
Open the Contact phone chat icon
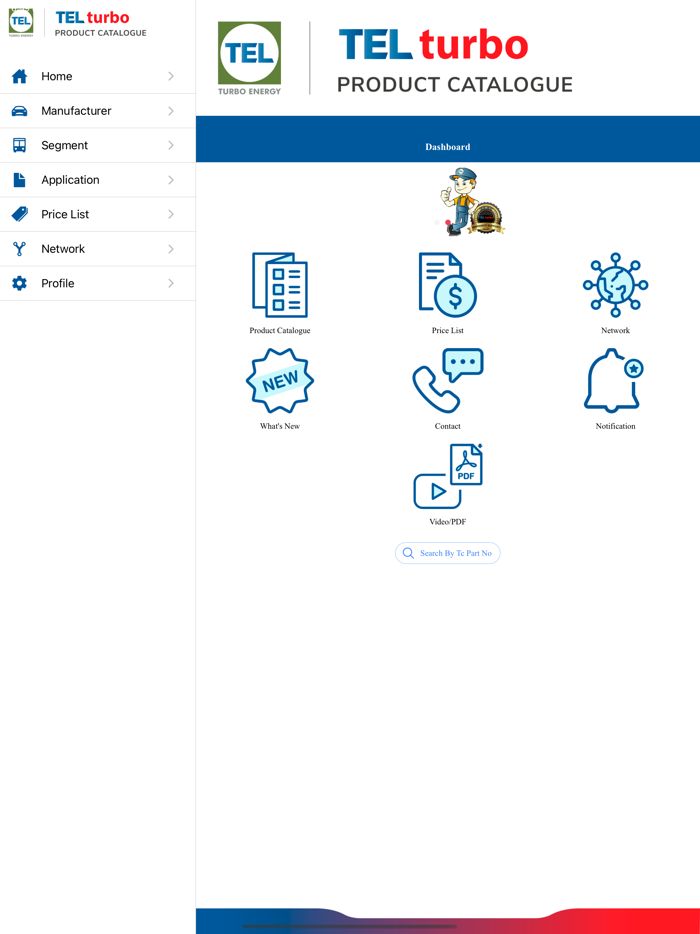click(x=447, y=381)
